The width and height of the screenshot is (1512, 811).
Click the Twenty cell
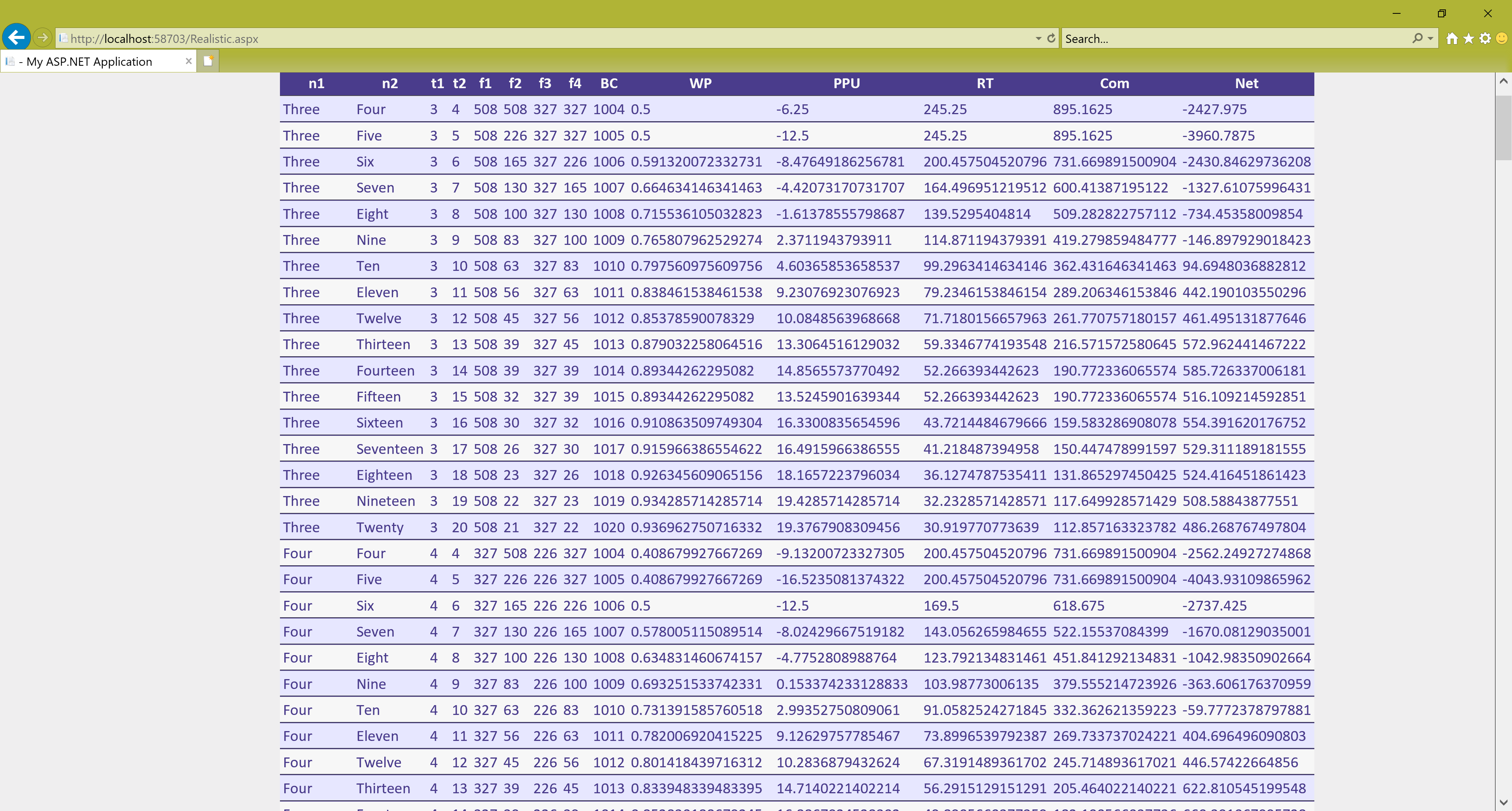380,527
